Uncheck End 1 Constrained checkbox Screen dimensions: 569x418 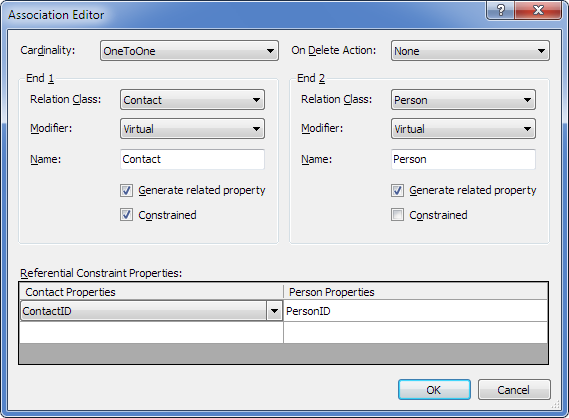[x=126, y=215]
